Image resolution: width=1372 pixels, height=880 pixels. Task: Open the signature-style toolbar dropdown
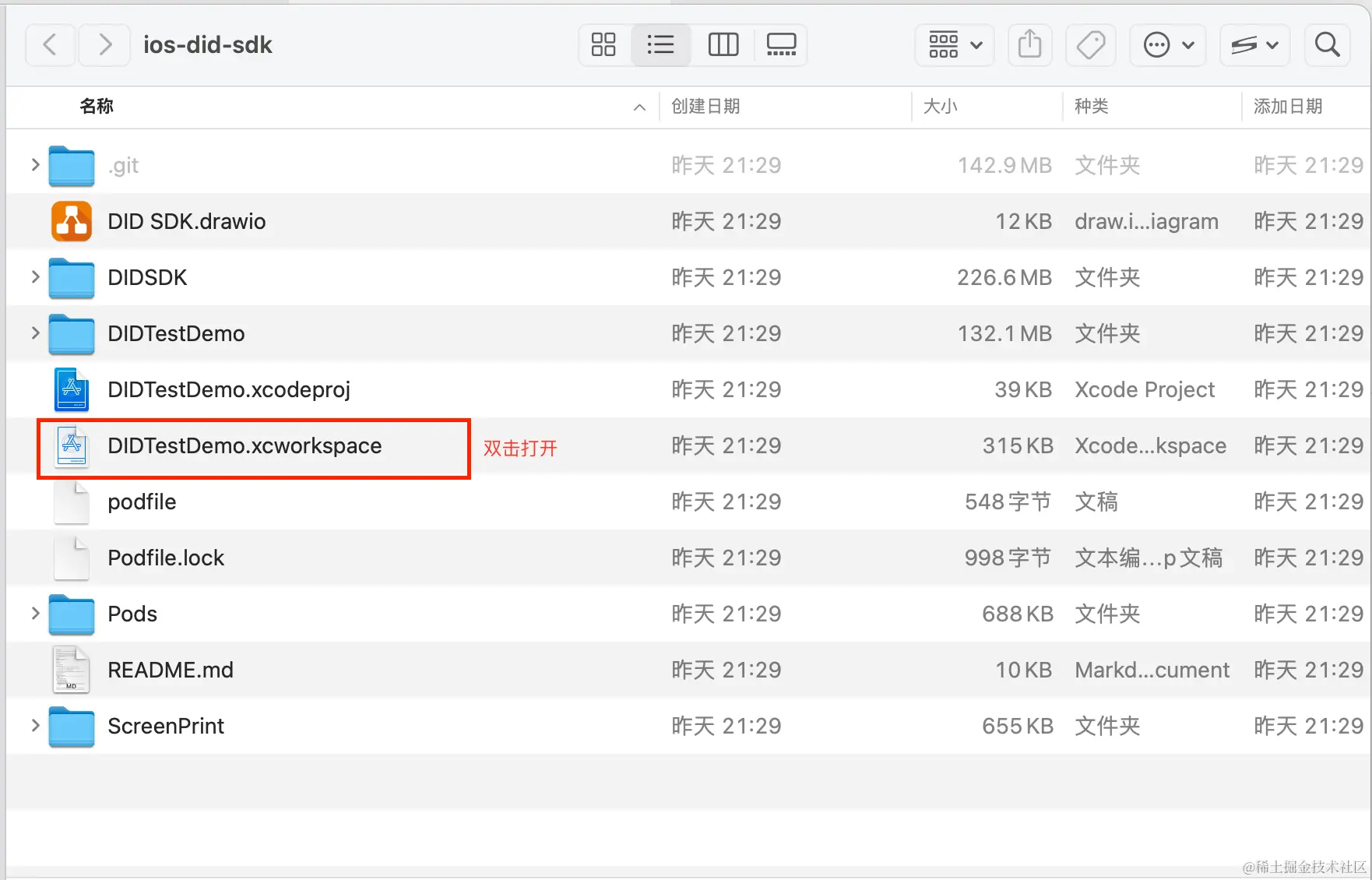click(x=1254, y=44)
